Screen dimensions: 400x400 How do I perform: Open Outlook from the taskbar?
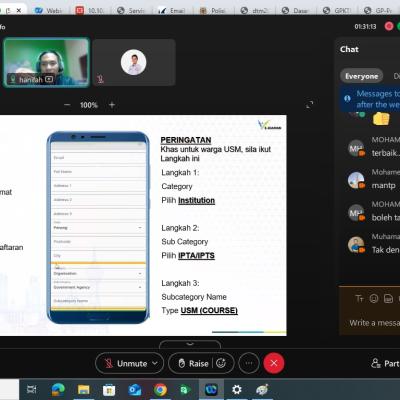coord(135,389)
